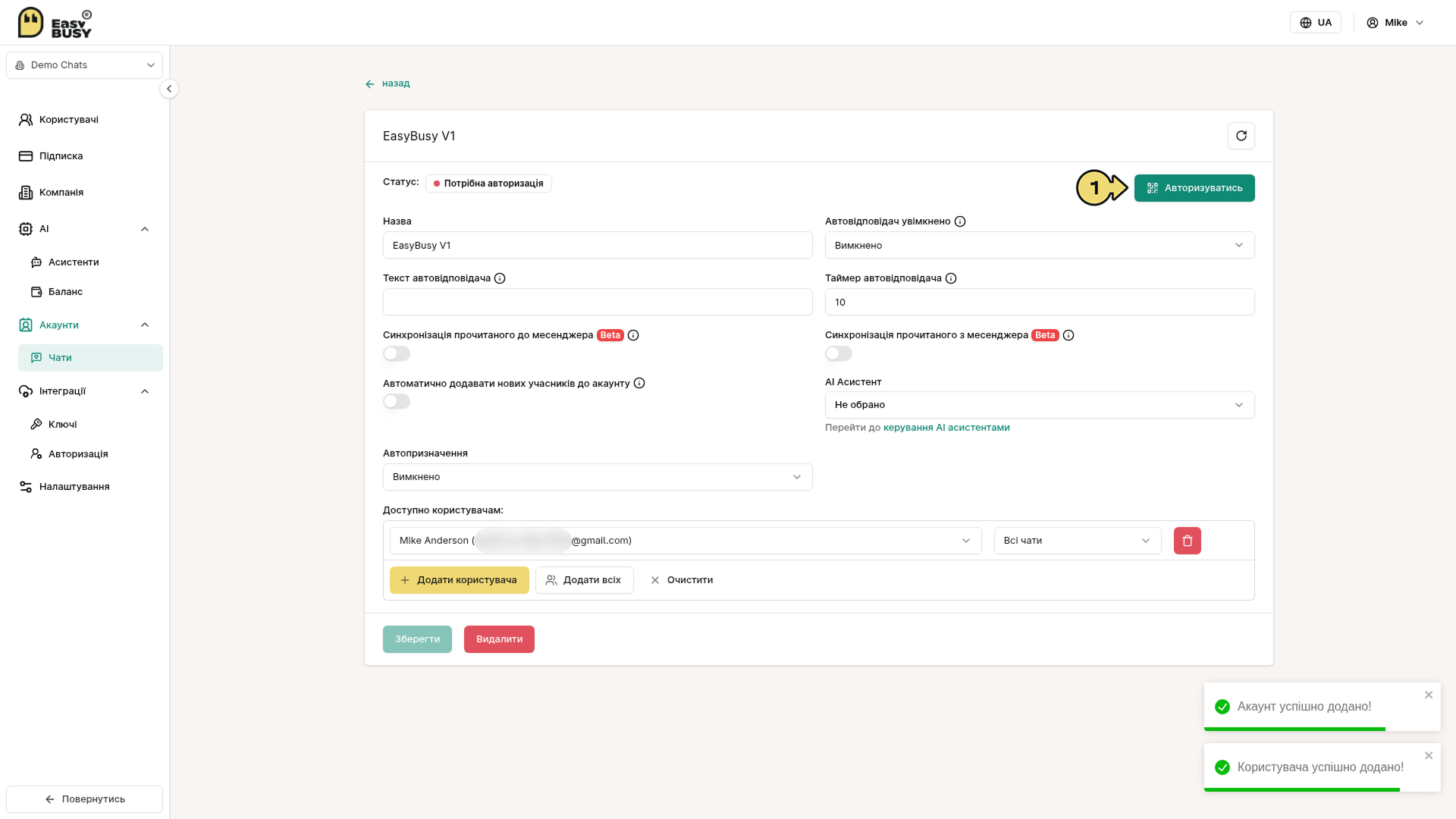Click inside the Назва input field
This screenshot has width=1456, height=819.
pyautogui.click(x=598, y=245)
